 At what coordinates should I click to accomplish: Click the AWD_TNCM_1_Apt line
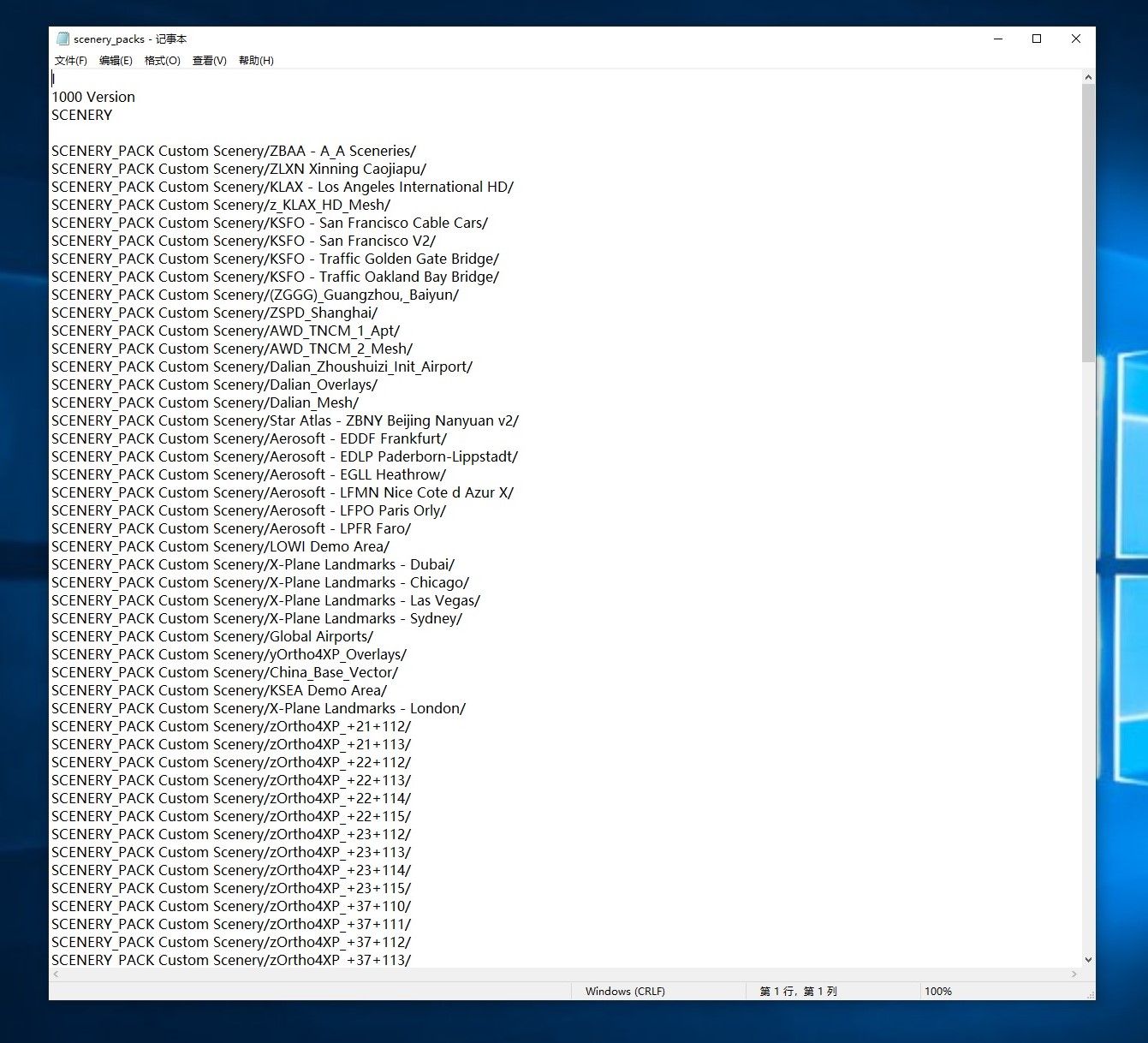pyautogui.click(x=226, y=331)
